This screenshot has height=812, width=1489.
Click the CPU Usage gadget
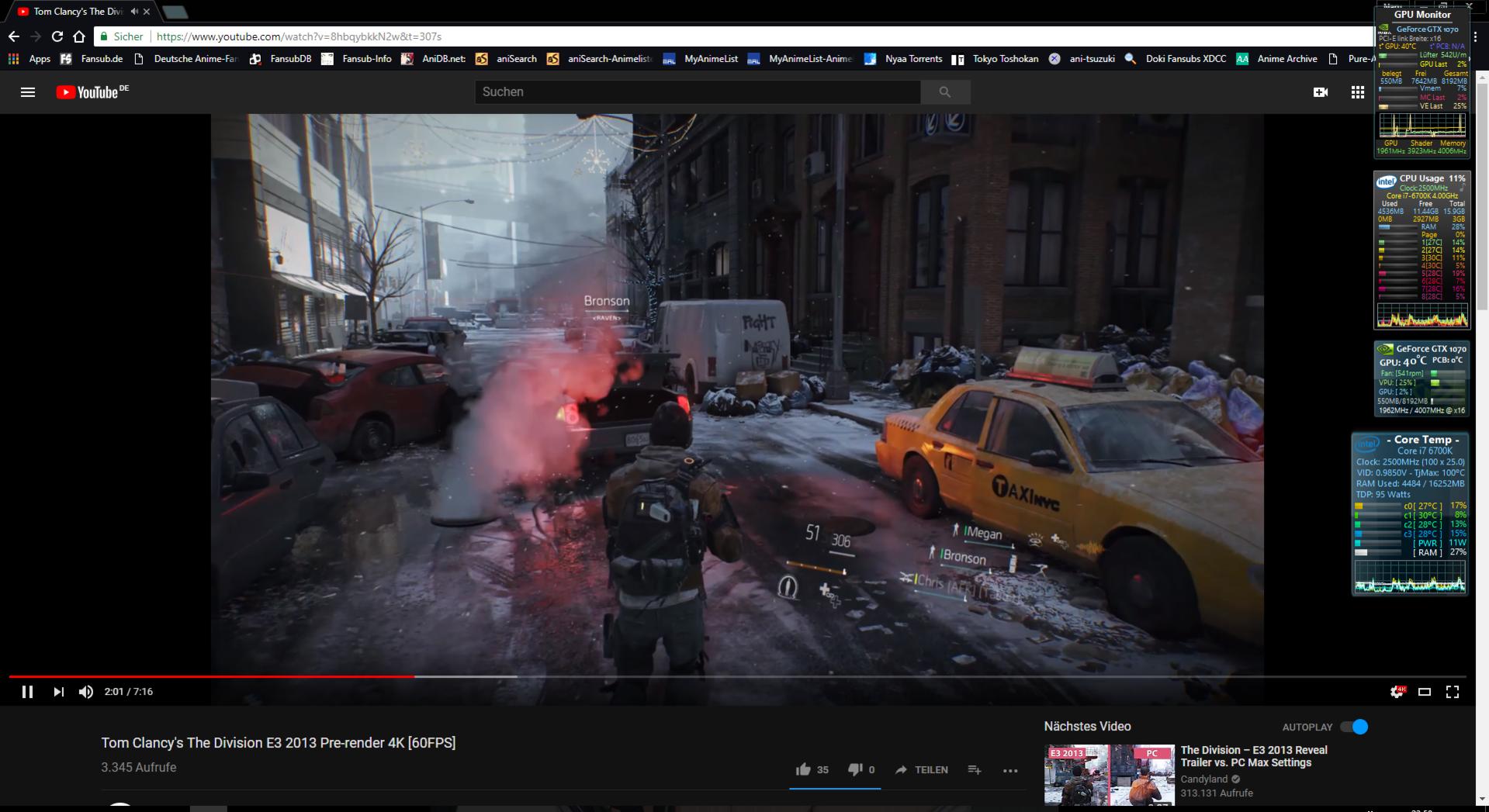click(1421, 250)
